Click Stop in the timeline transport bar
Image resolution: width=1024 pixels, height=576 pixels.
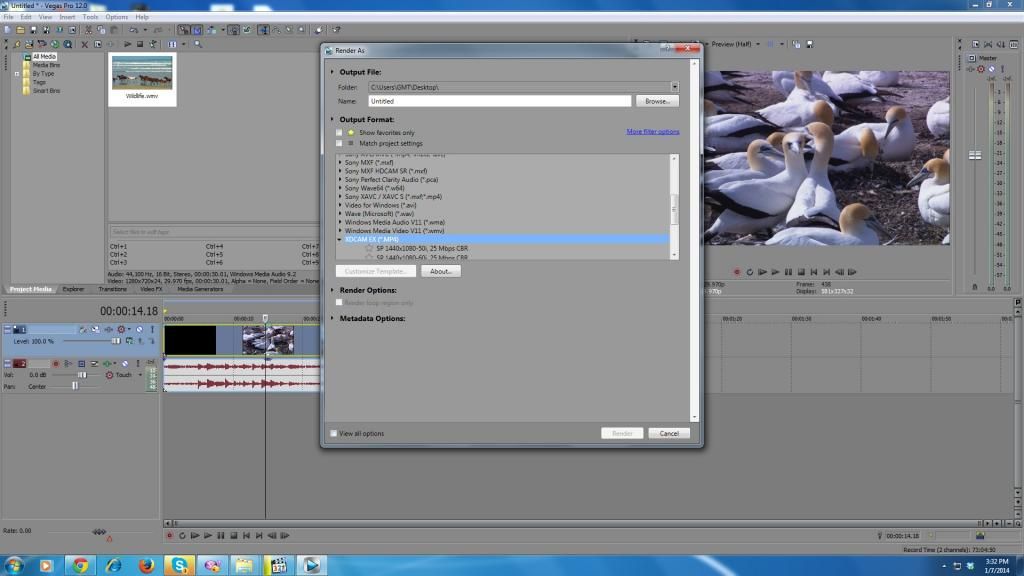click(234, 536)
